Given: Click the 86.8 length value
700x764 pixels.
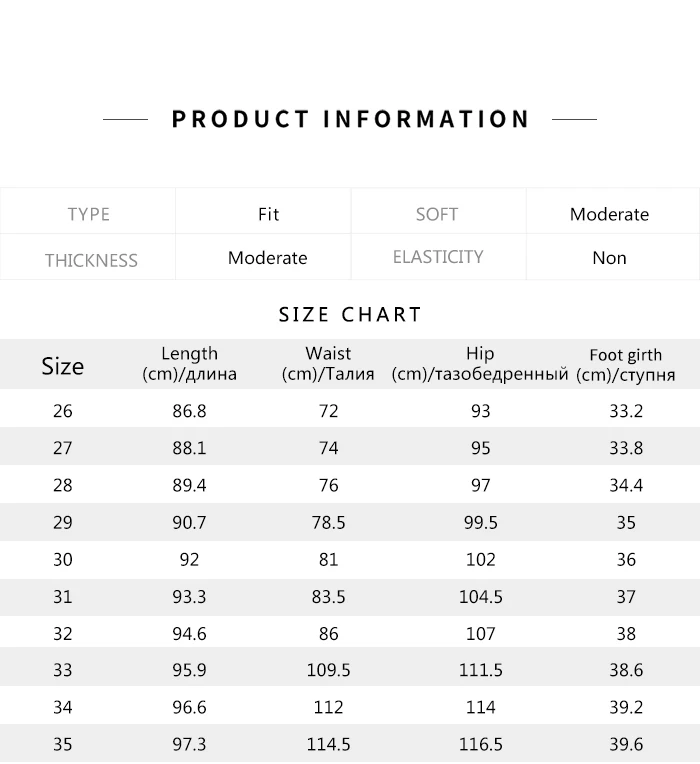Looking at the screenshot, I should coord(189,411).
